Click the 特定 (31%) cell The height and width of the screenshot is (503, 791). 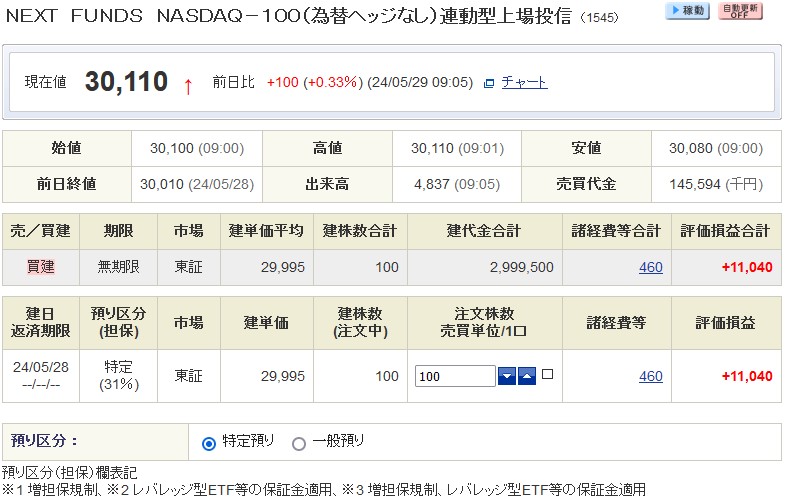pos(119,376)
